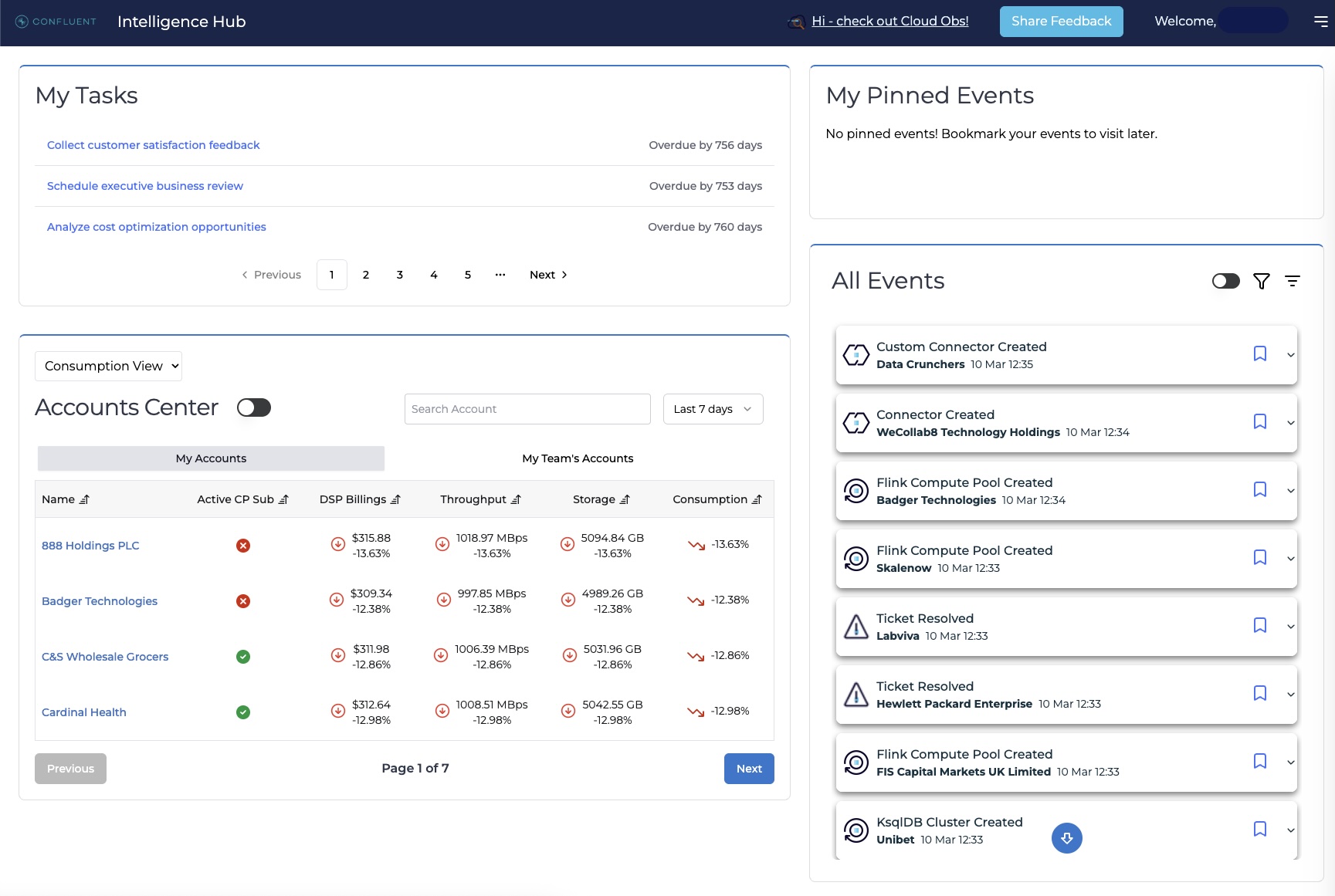
Task: Click 888 Holdings DSP billings down icon
Action: pos(337,544)
